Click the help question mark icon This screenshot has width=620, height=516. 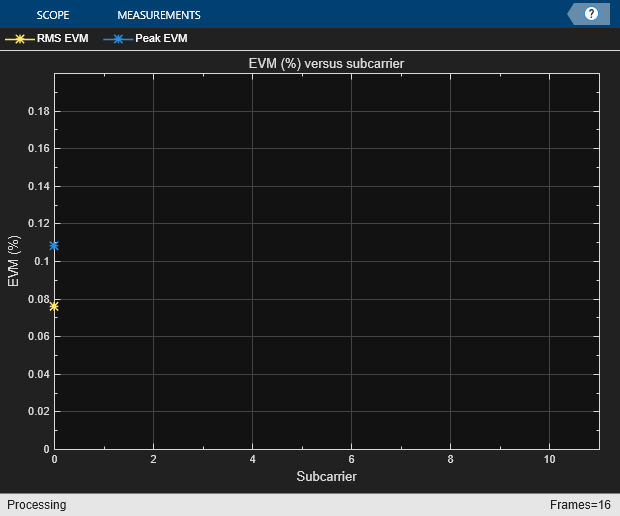591,14
